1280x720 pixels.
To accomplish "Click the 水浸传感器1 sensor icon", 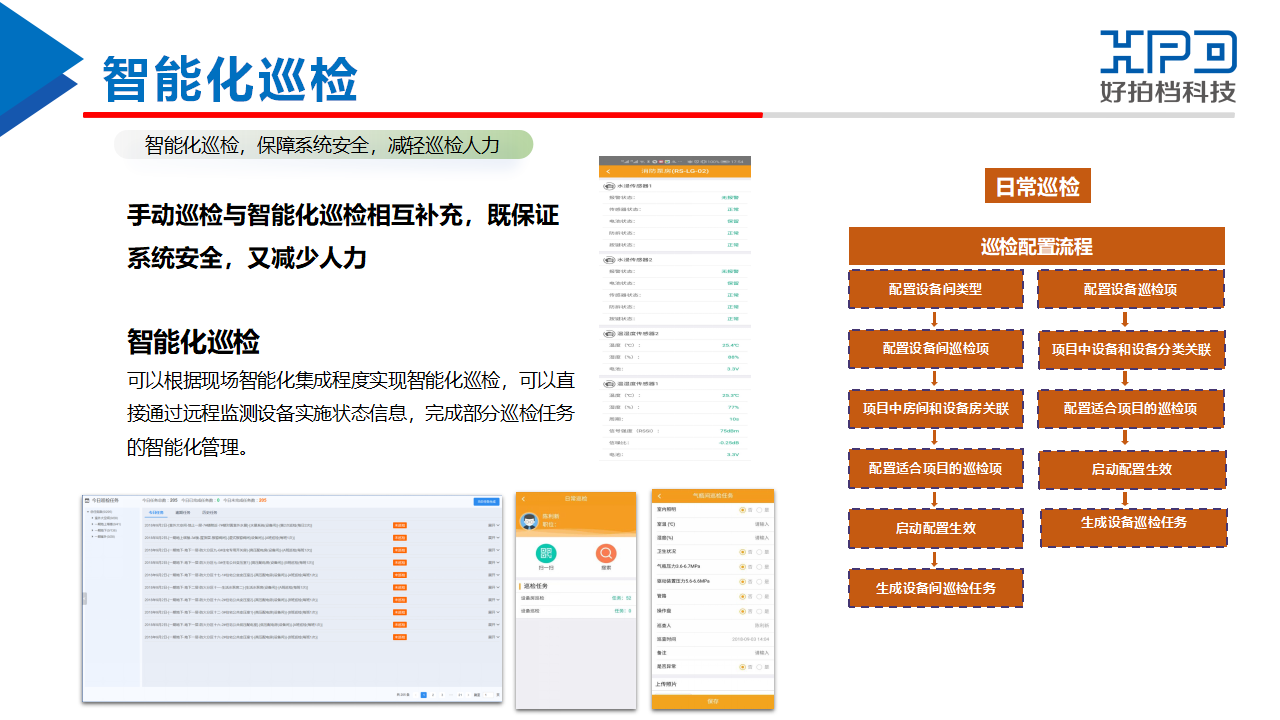I will pyautogui.click(x=609, y=186).
